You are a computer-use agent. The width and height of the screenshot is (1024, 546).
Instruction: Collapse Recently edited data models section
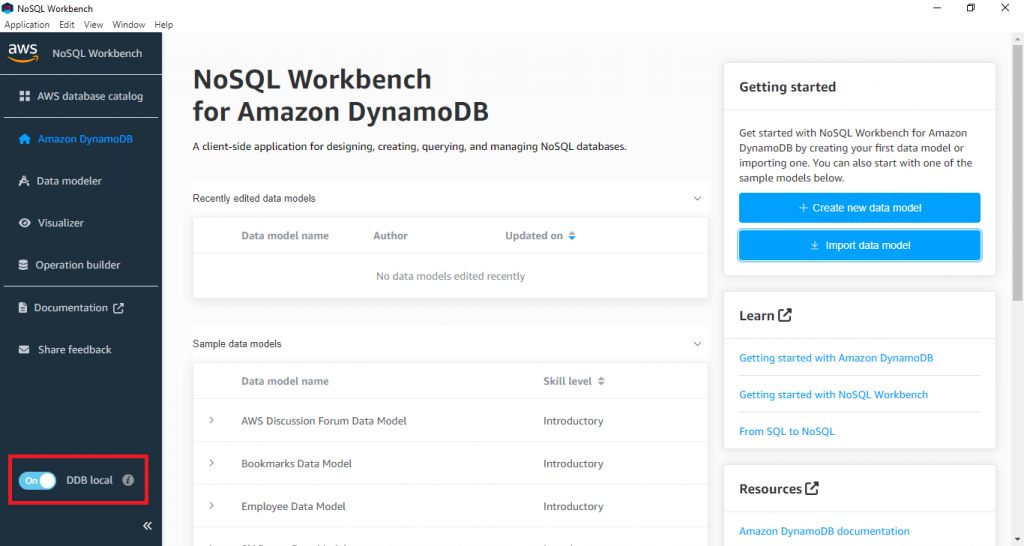tap(697, 199)
